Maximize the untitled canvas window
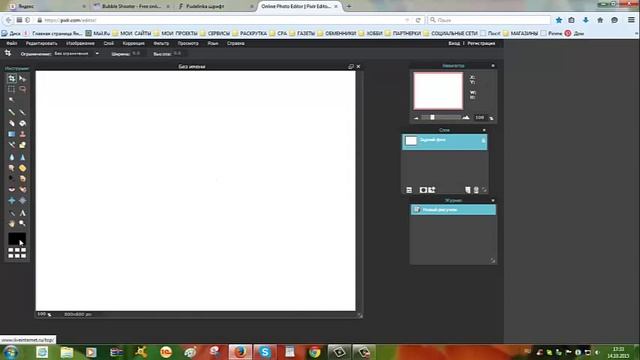Viewport: 640px width, 360px height. click(351, 67)
